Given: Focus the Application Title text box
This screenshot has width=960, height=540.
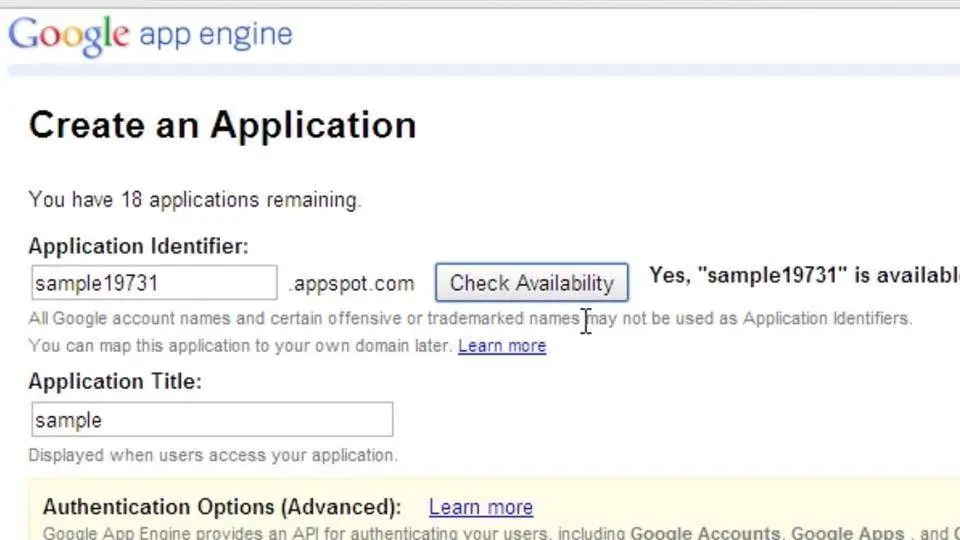Looking at the screenshot, I should coord(211,420).
